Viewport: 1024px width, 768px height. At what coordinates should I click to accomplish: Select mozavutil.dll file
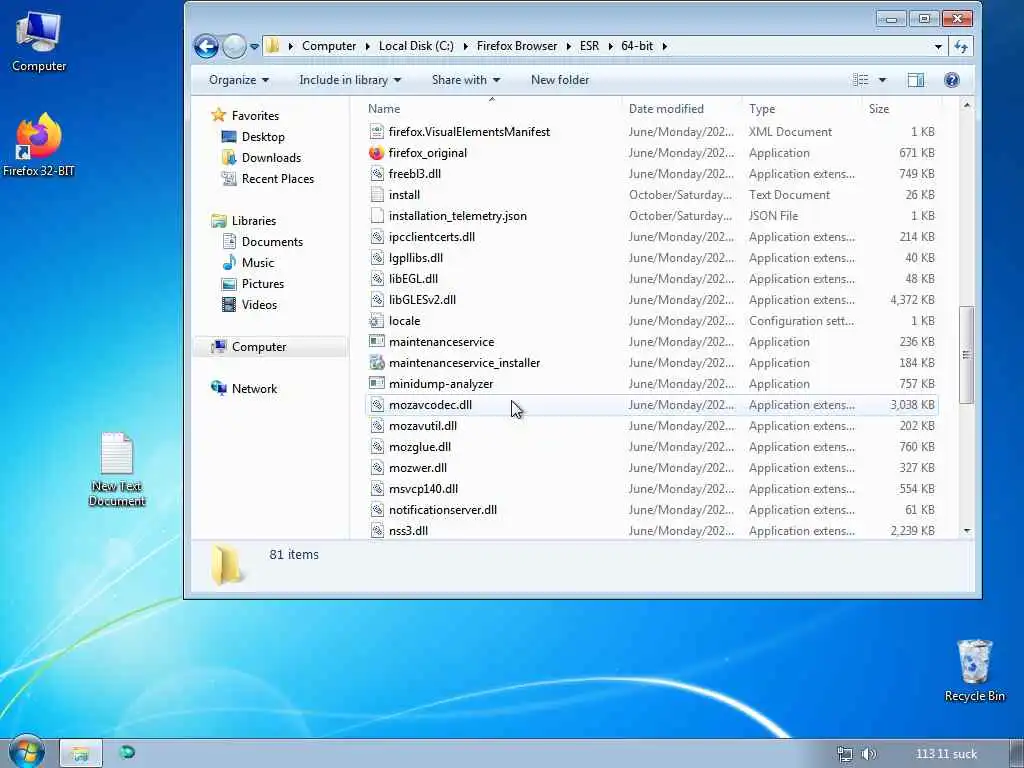click(423, 426)
